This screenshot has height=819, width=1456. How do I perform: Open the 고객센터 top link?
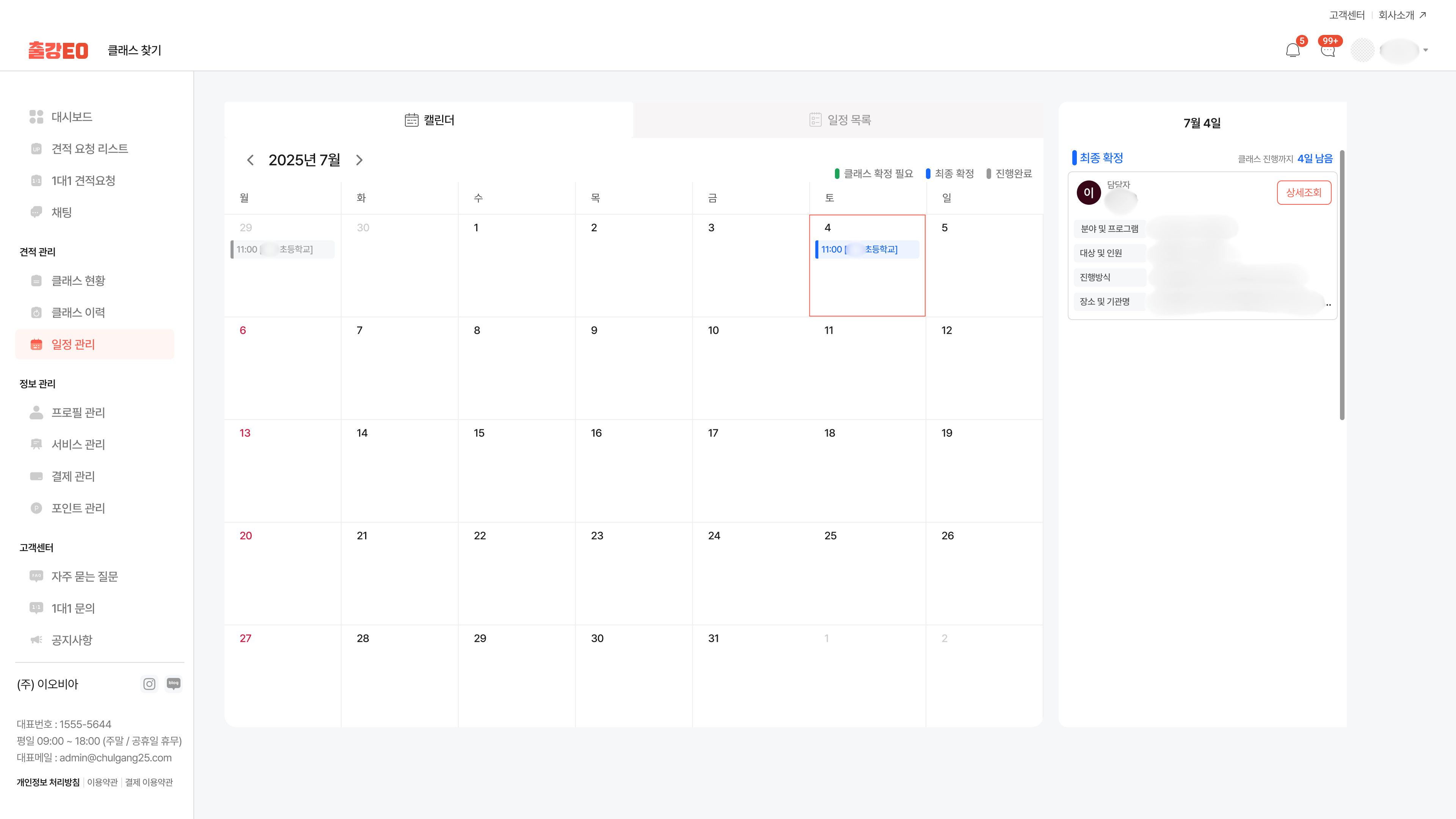click(x=1347, y=15)
